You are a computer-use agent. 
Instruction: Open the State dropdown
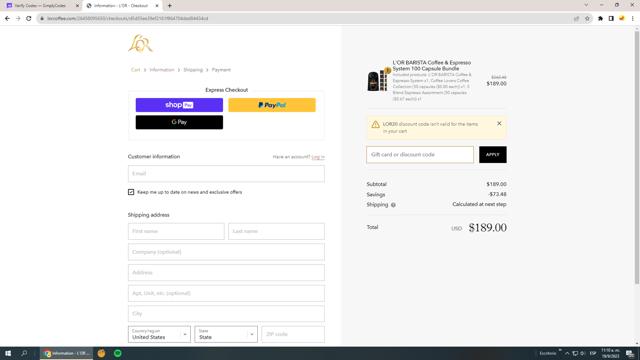click(226, 334)
